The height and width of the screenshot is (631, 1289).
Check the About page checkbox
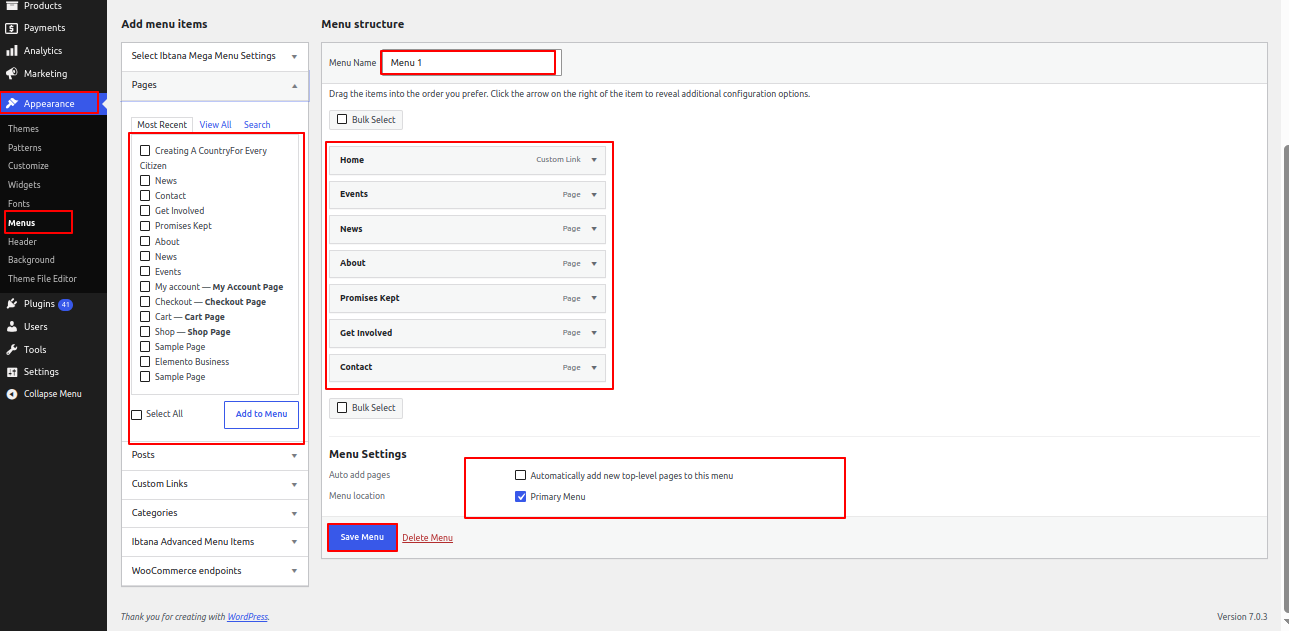(x=145, y=242)
